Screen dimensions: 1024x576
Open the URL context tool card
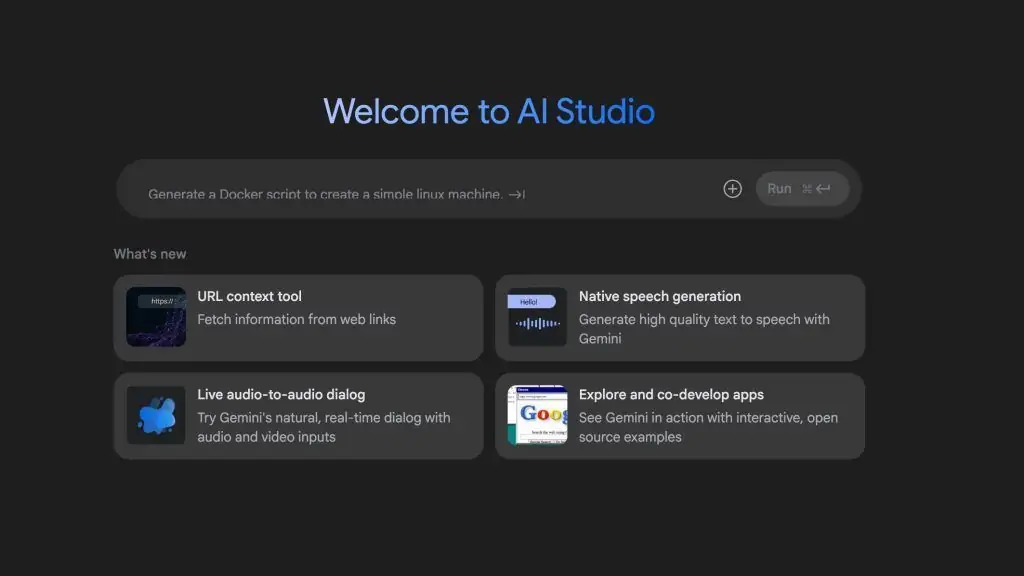coord(298,317)
